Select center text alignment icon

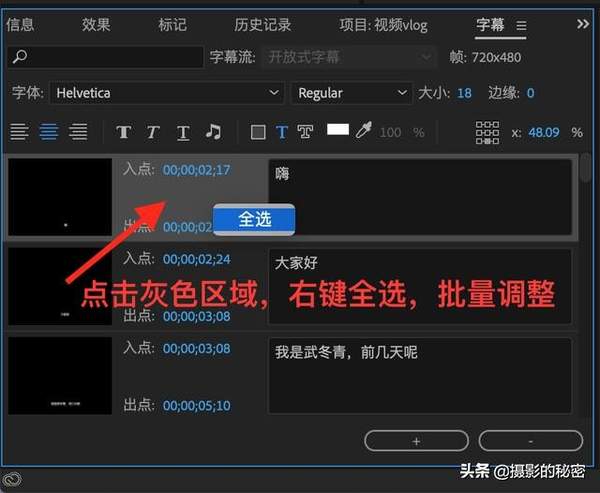49,132
